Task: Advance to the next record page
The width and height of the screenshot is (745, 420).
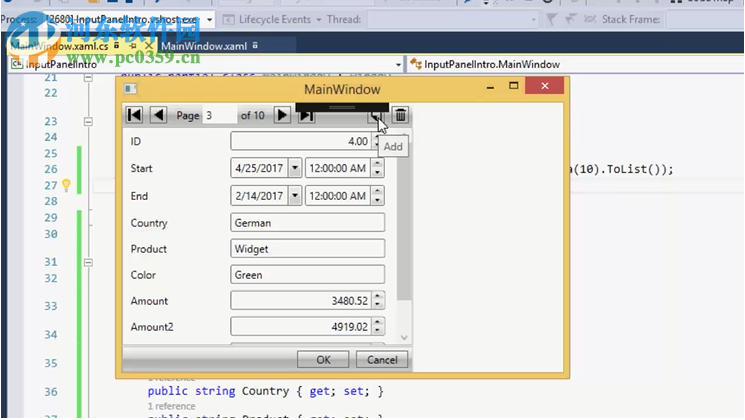Action: click(x=283, y=116)
